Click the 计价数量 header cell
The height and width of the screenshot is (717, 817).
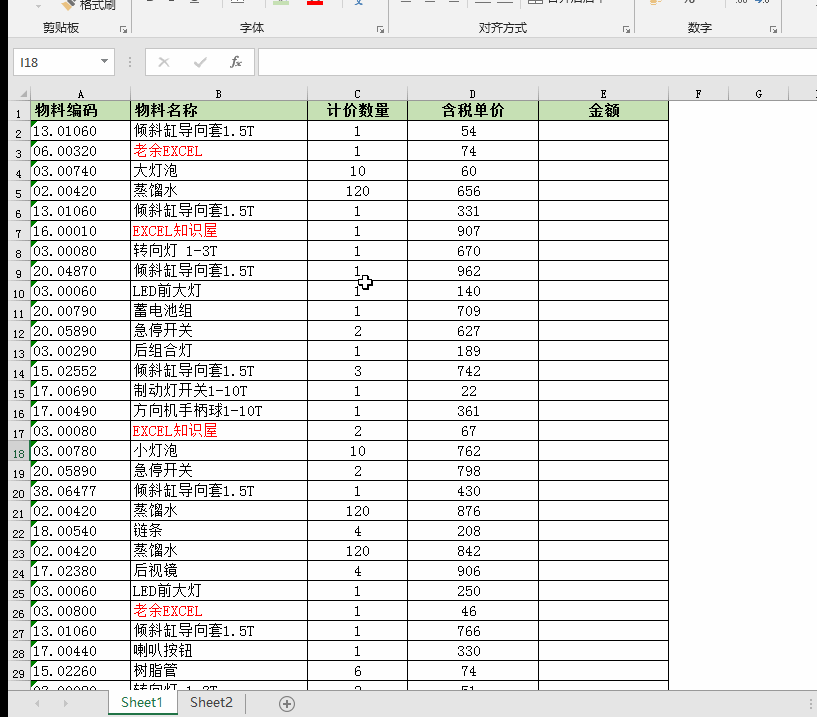click(x=357, y=110)
